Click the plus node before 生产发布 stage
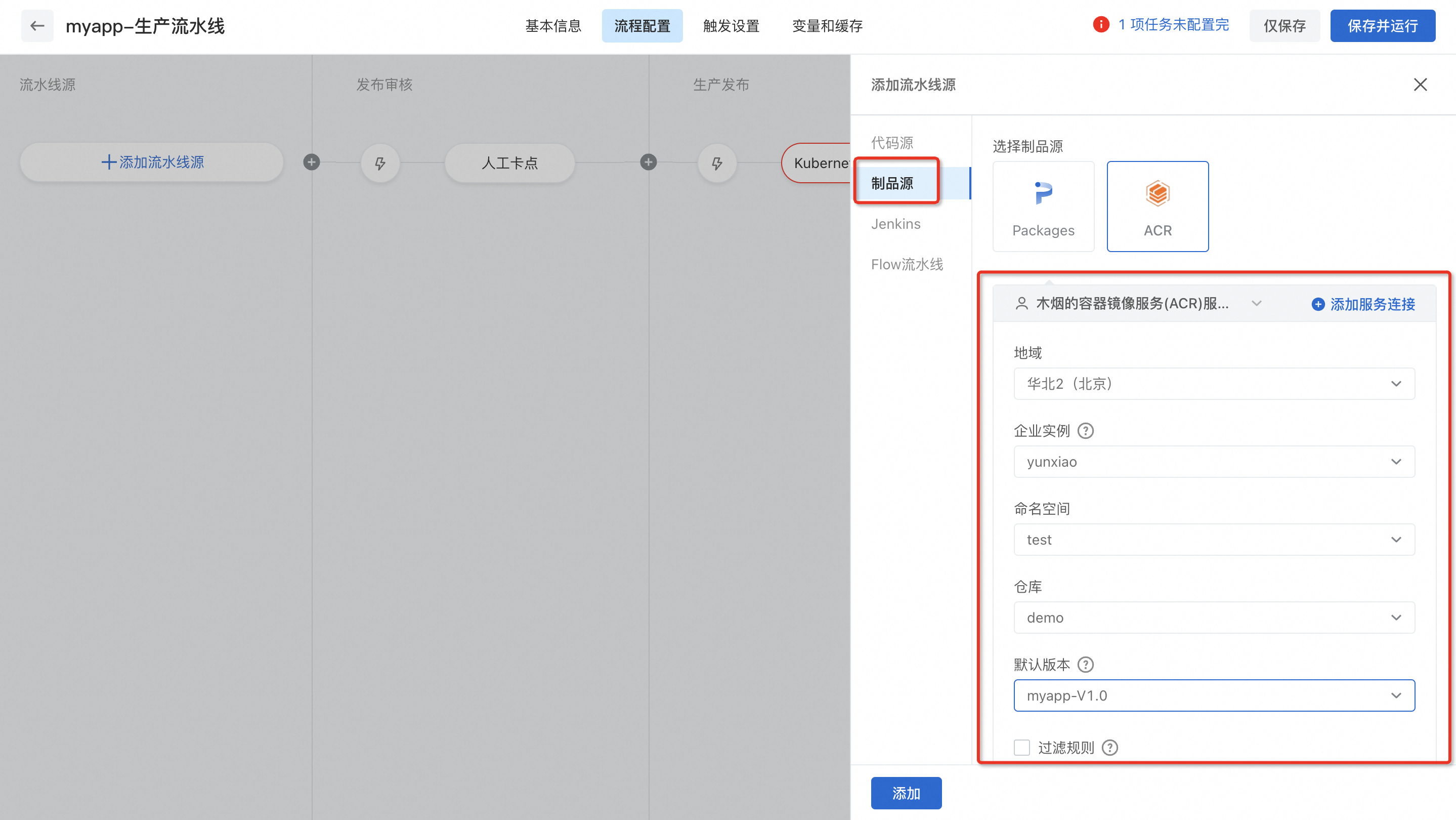This screenshot has height=820, width=1456. click(x=648, y=162)
